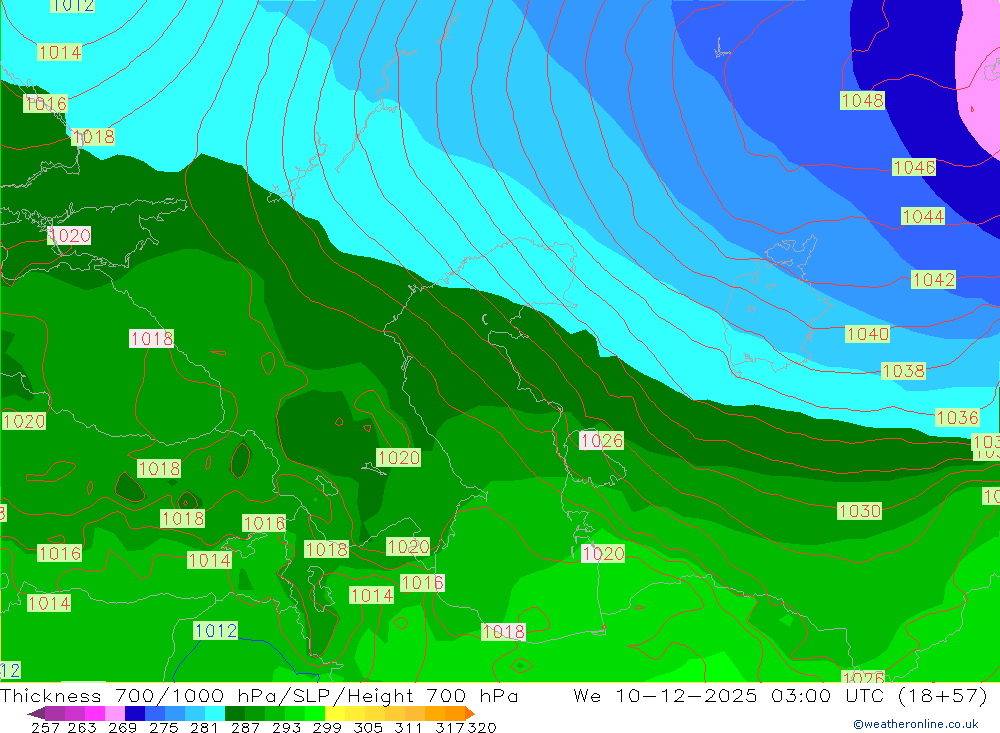Viewport: 1000px width, 733px height.
Task: Click the 317 legend value
Action: tap(450, 727)
